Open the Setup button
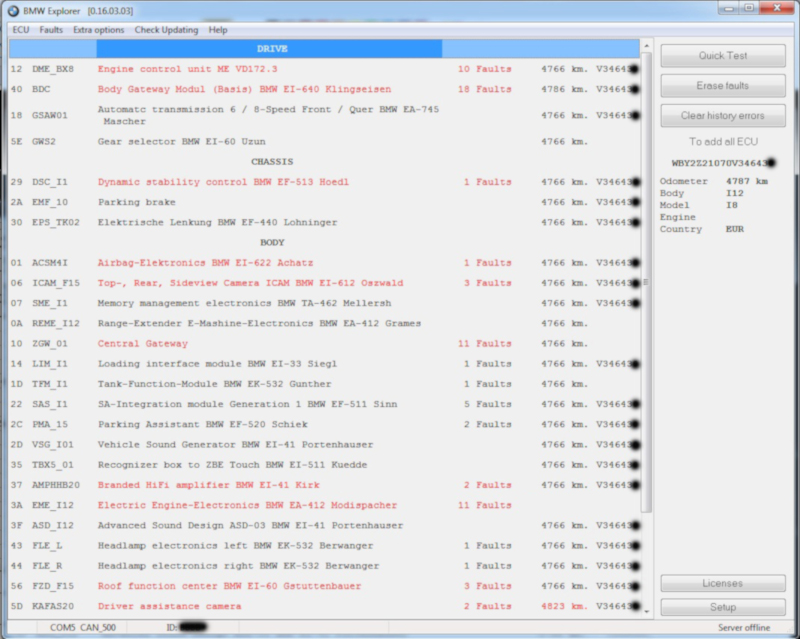Screen dimensions: 800x639 (x=723, y=607)
